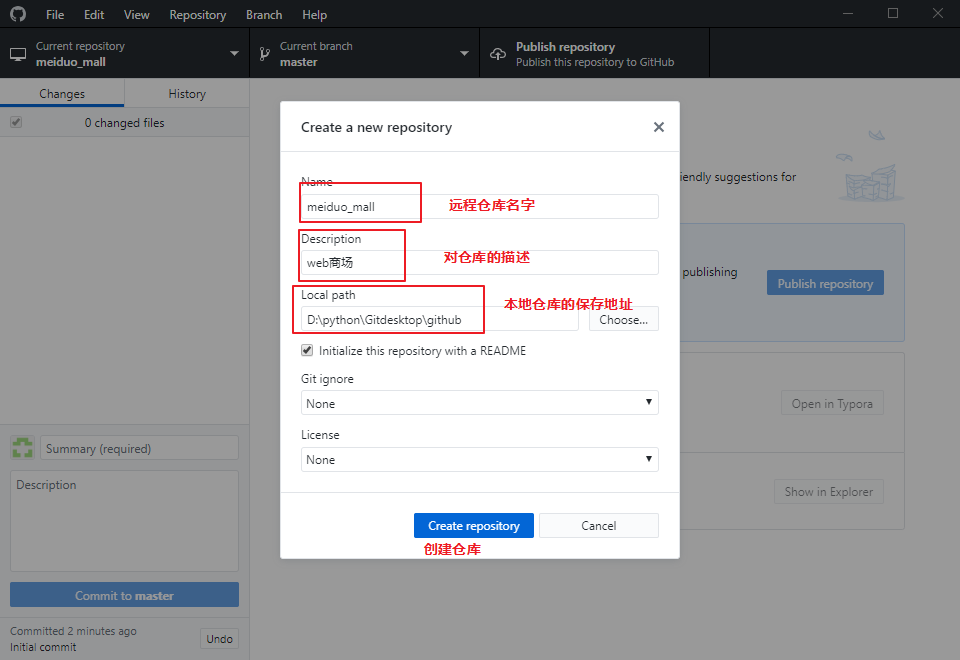Open the File menu
Image resolution: width=960 pixels, height=660 pixels.
(x=55, y=15)
